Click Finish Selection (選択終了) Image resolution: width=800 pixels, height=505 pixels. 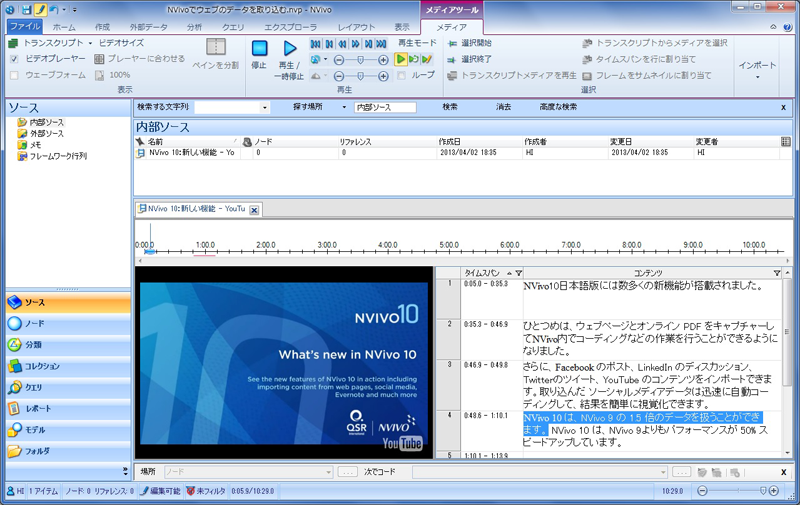click(469, 59)
